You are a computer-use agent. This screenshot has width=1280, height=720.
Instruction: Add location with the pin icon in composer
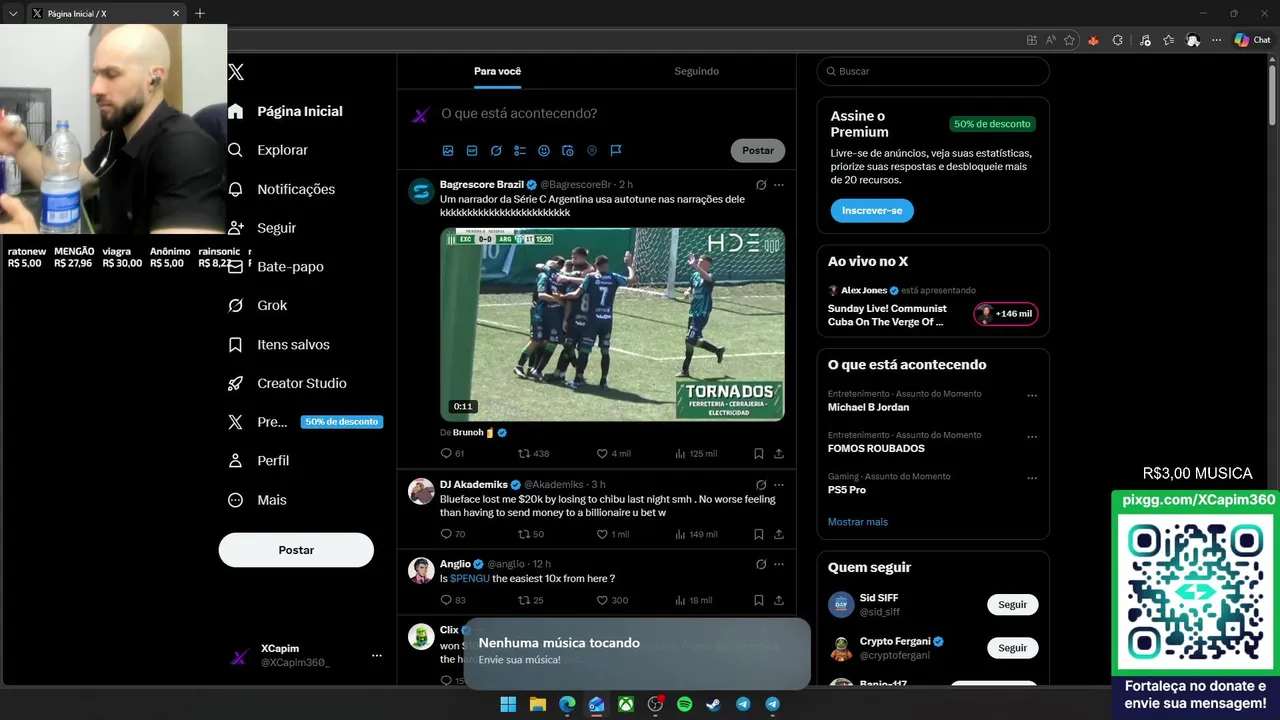coord(592,151)
